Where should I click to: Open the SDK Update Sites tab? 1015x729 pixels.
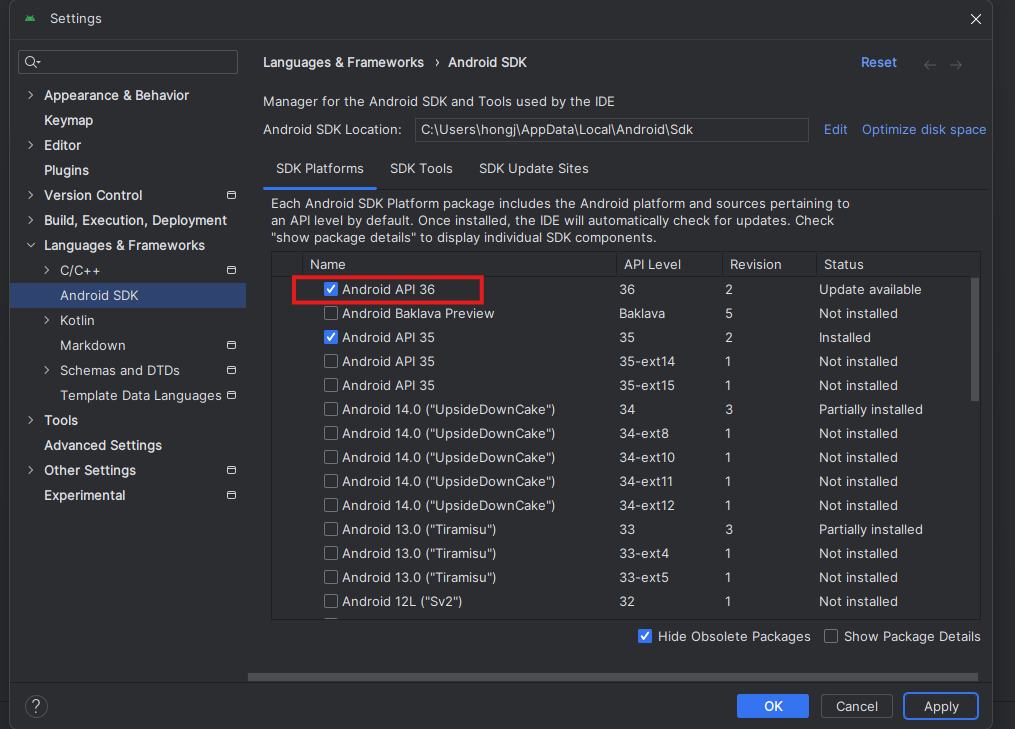(x=533, y=168)
